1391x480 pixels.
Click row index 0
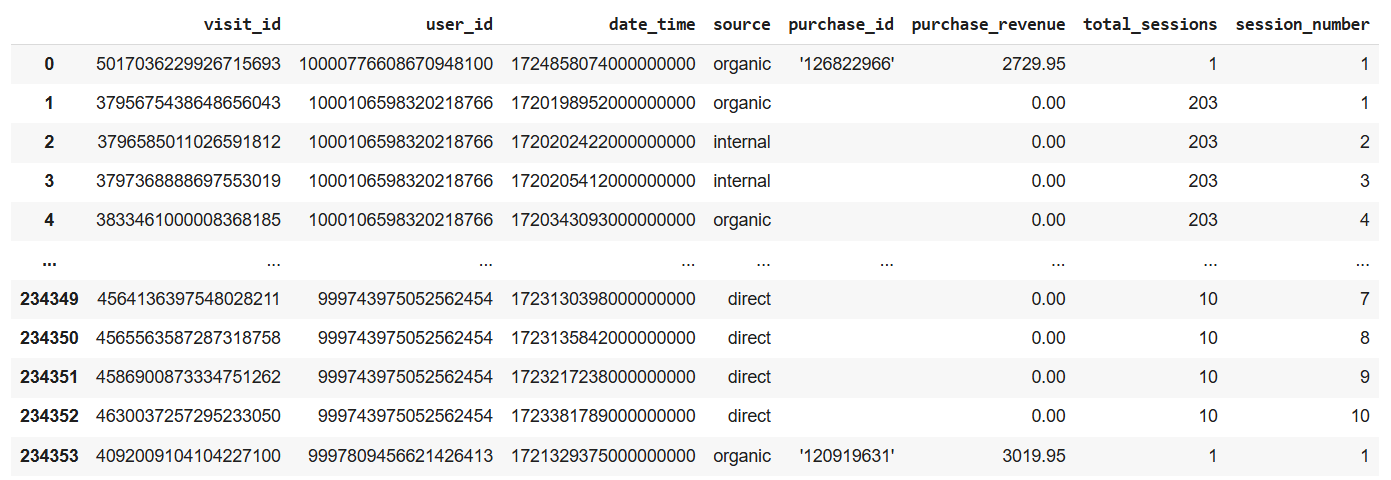pyautogui.click(x=49, y=64)
